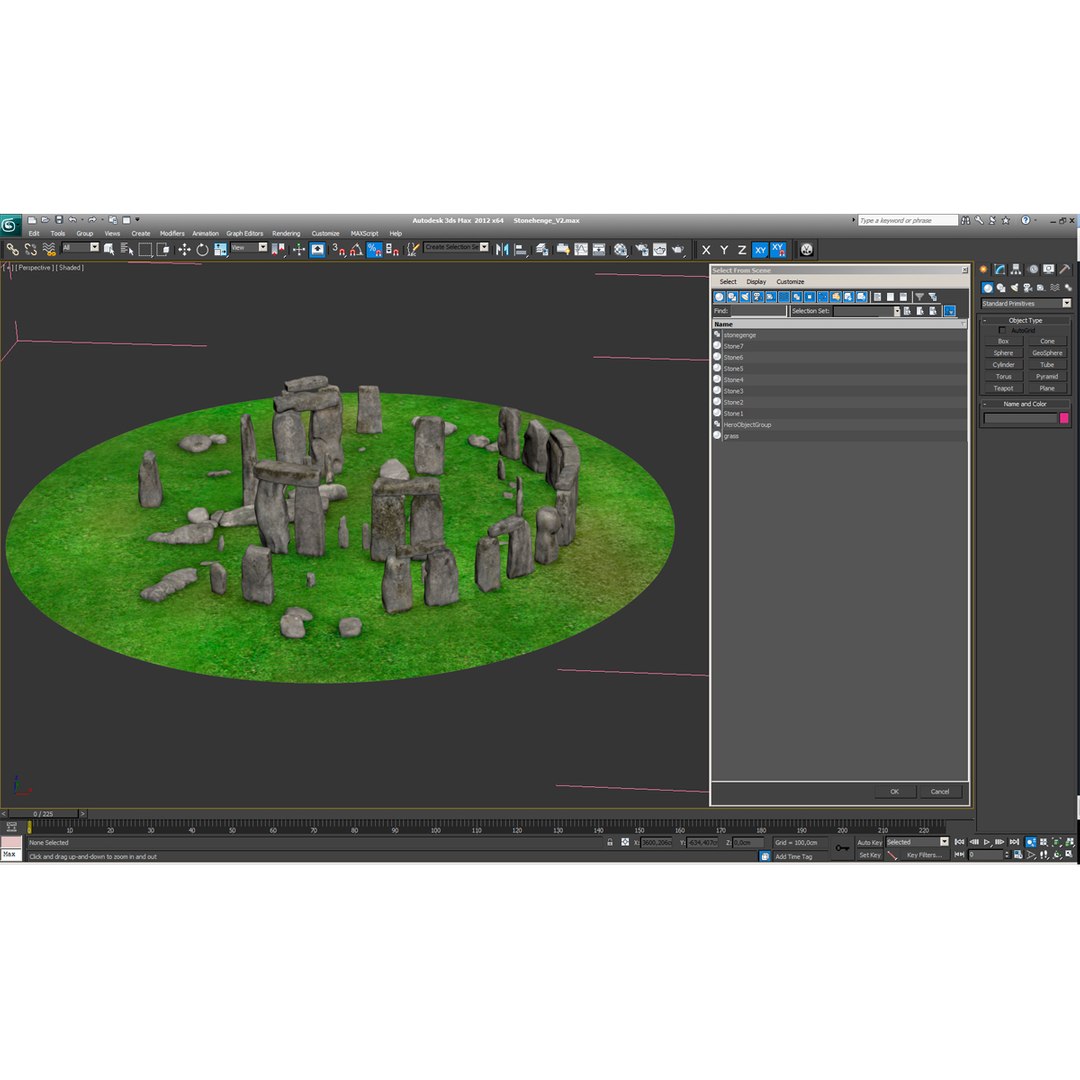The width and height of the screenshot is (1080, 1080).
Task: Open Select by Name tool
Action: click(127, 249)
